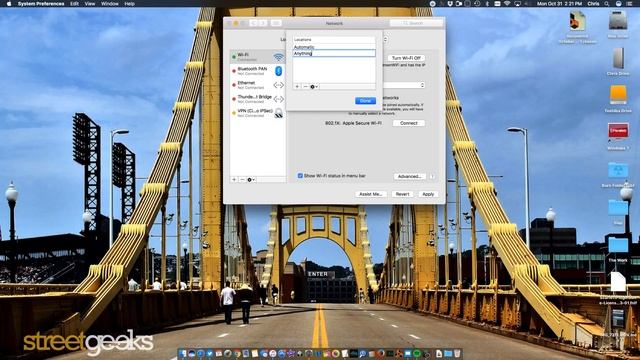Click the Wi-Fi status menu bar icon

click(507, 4)
